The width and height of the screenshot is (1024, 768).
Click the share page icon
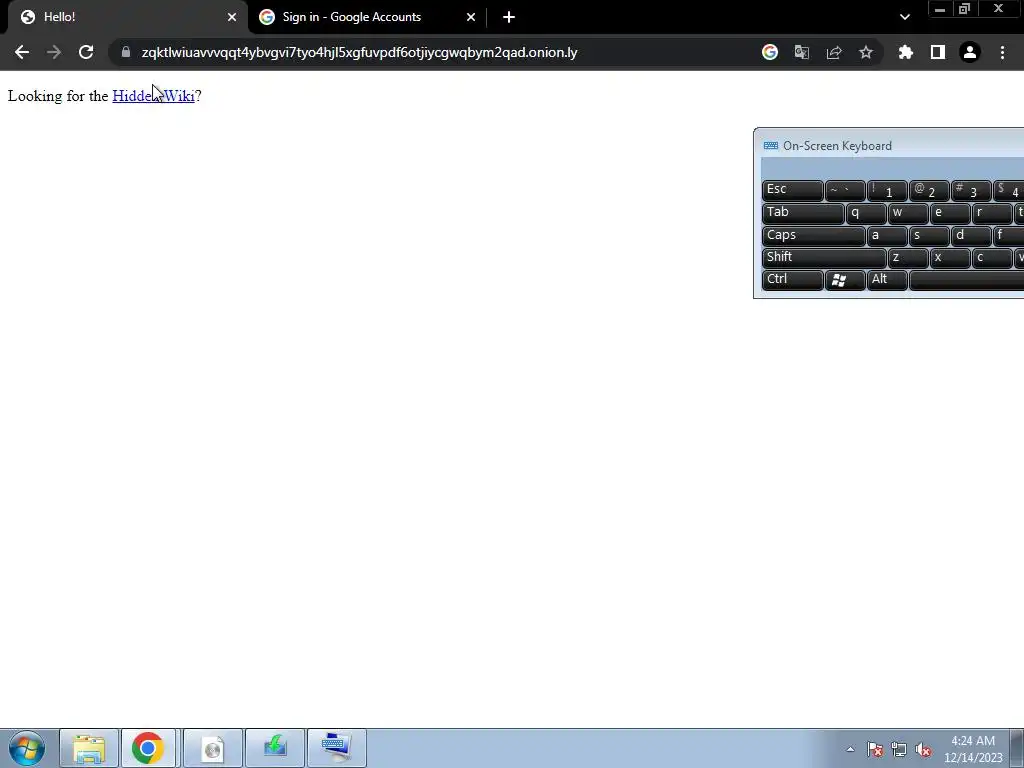pyautogui.click(x=834, y=52)
